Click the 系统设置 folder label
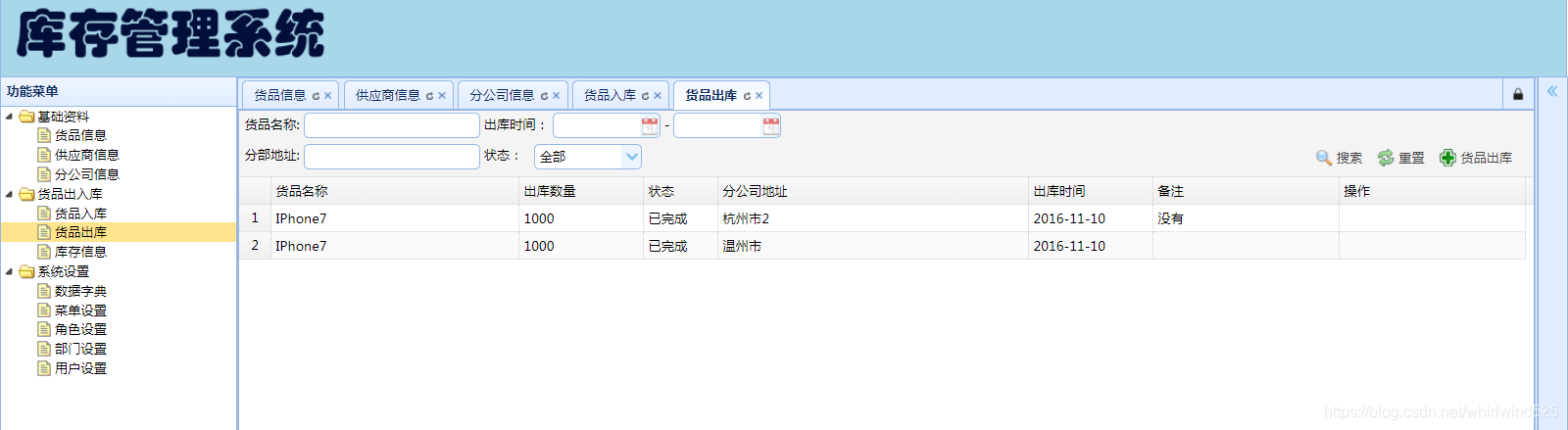 pyautogui.click(x=63, y=271)
